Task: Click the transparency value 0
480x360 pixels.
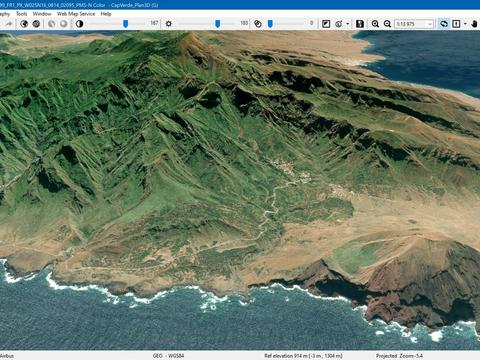Action: point(311,23)
